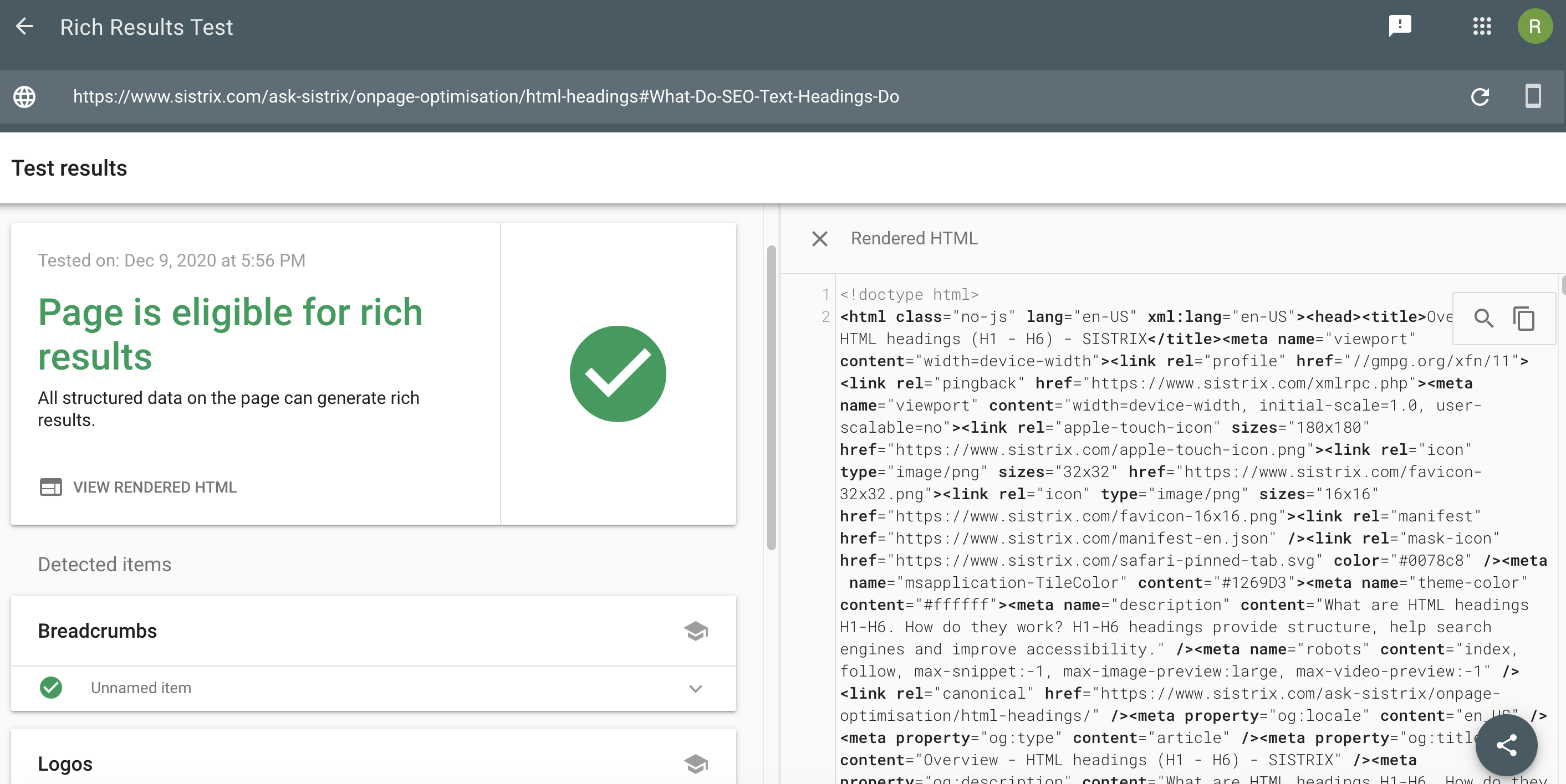Expand the Unnamed item breadcrumb entry

[697, 688]
